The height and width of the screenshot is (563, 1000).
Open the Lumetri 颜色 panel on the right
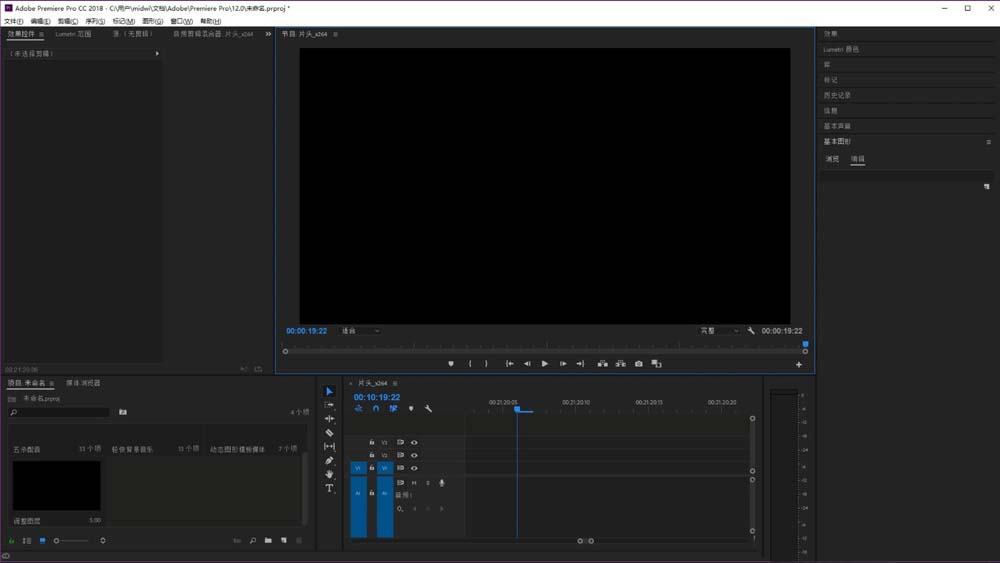(x=841, y=49)
